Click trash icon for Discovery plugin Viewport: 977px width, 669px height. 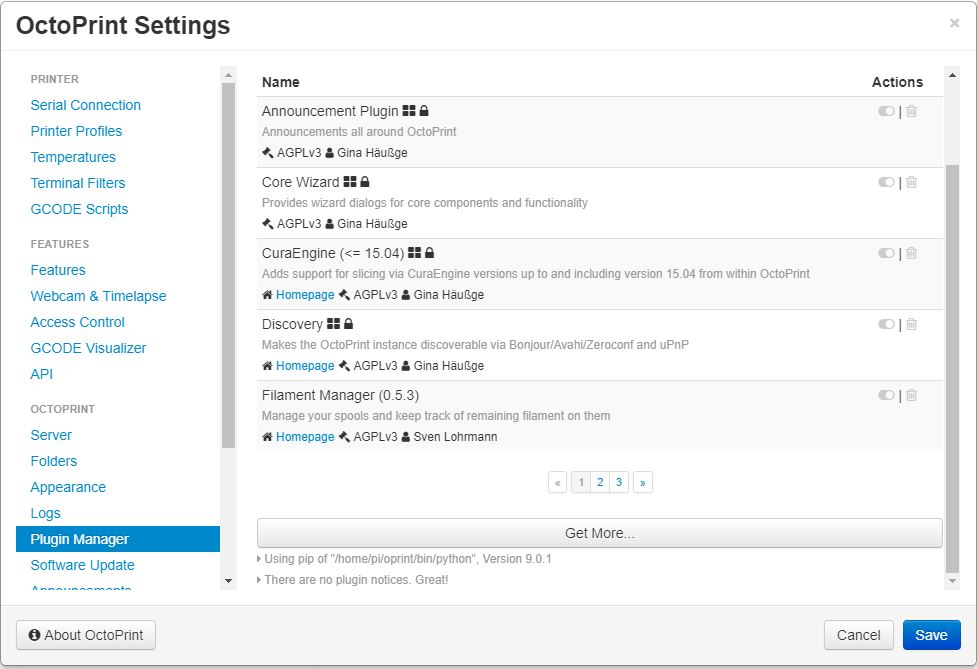[912, 324]
